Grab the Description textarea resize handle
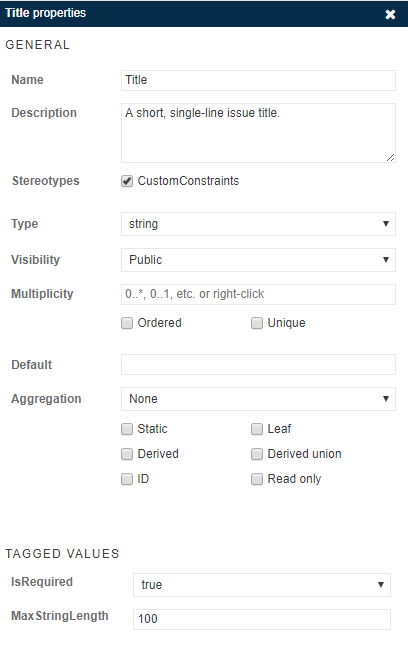This screenshot has height=654, width=408. tap(390, 158)
